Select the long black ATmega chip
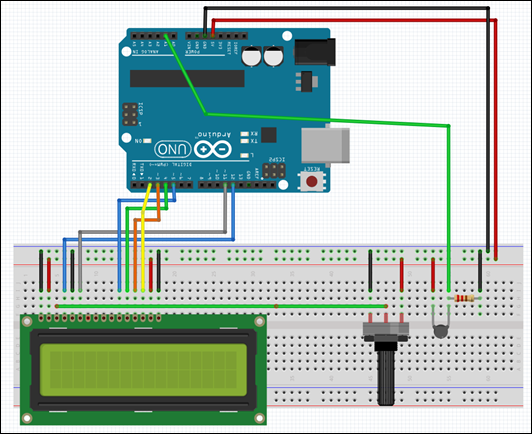The width and height of the screenshot is (532, 434). point(187,79)
